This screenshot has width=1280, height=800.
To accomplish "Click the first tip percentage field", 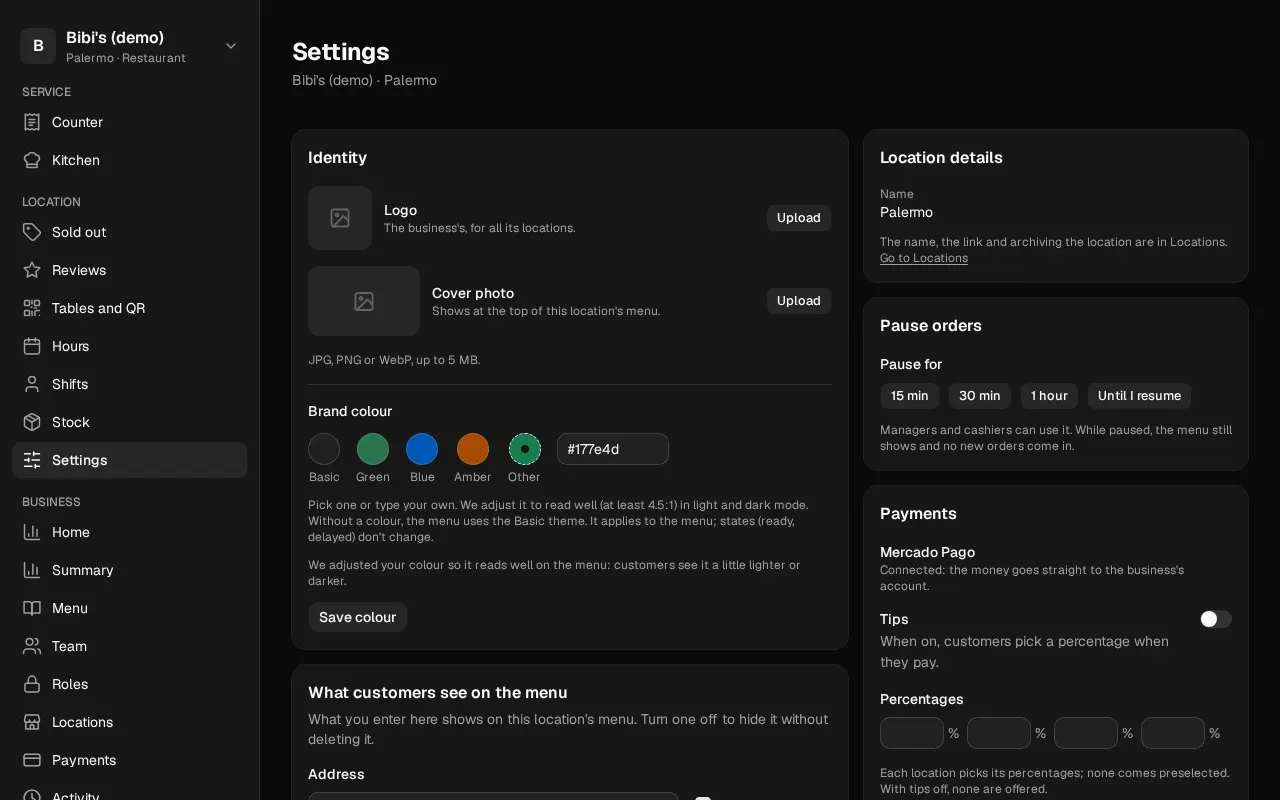I will point(912,733).
